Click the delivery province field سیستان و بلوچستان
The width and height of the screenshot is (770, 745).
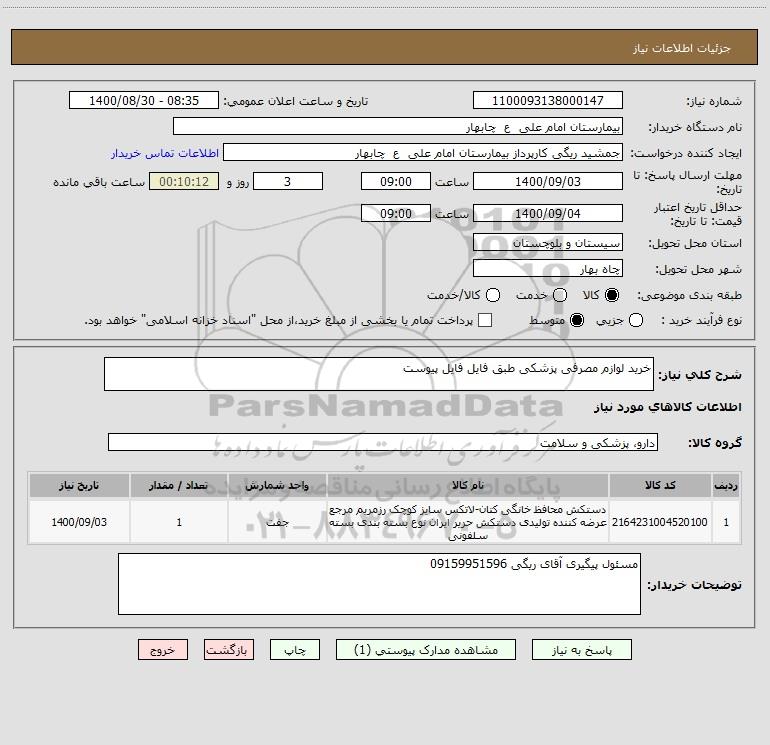click(548, 242)
